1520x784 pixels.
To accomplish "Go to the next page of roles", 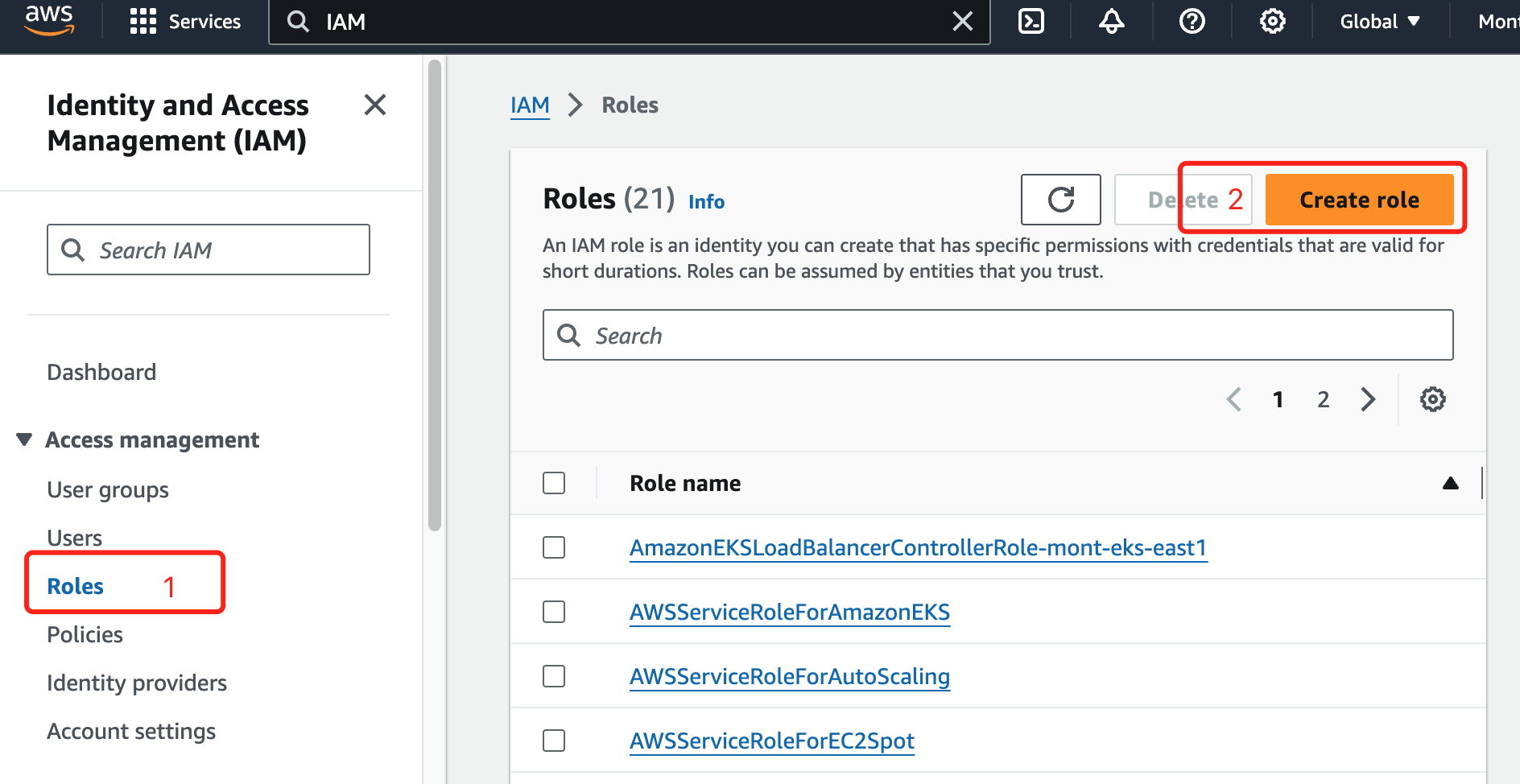I will tap(1368, 399).
